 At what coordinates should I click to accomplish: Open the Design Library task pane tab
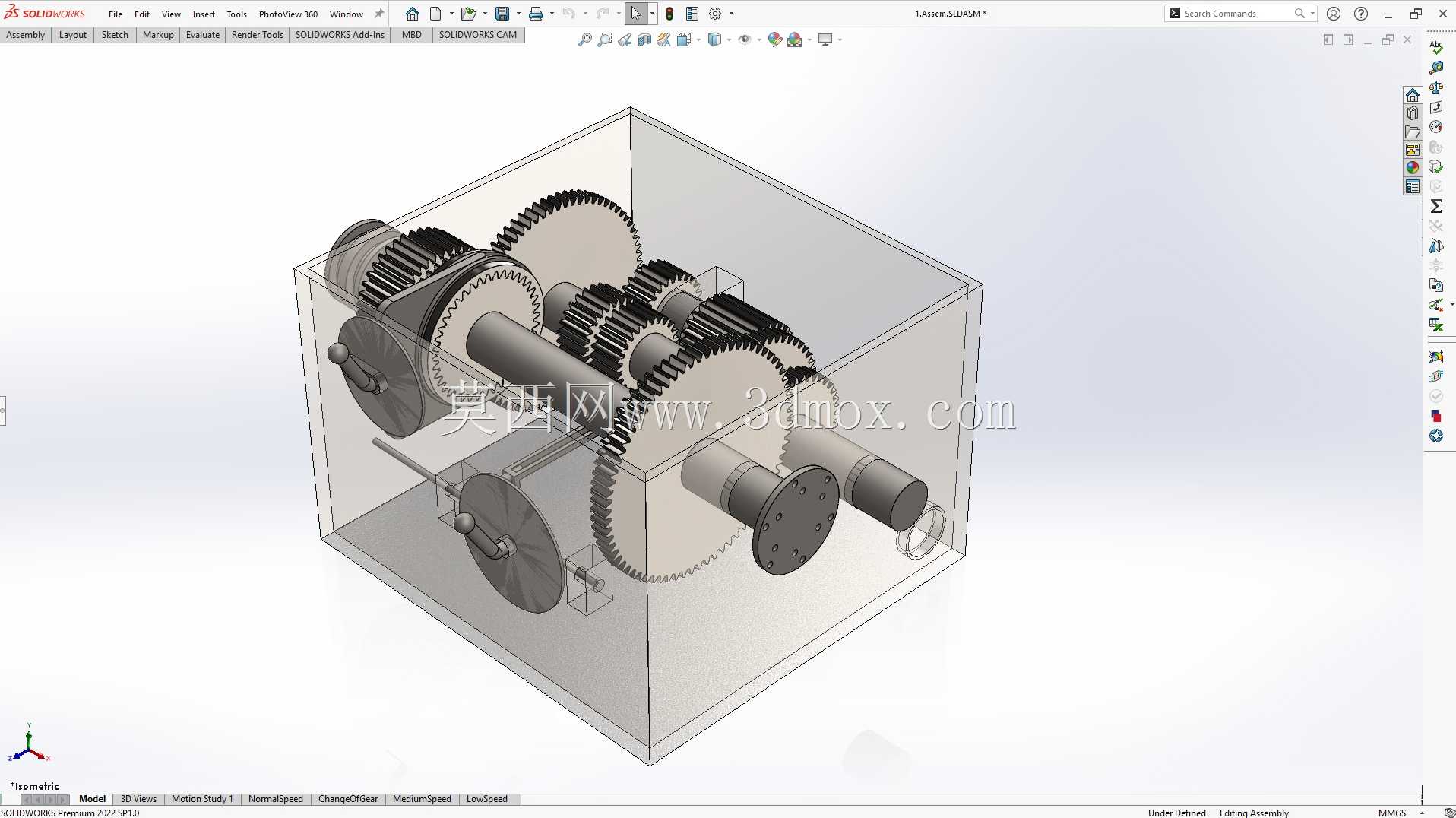pyautogui.click(x=1413, y=113)
